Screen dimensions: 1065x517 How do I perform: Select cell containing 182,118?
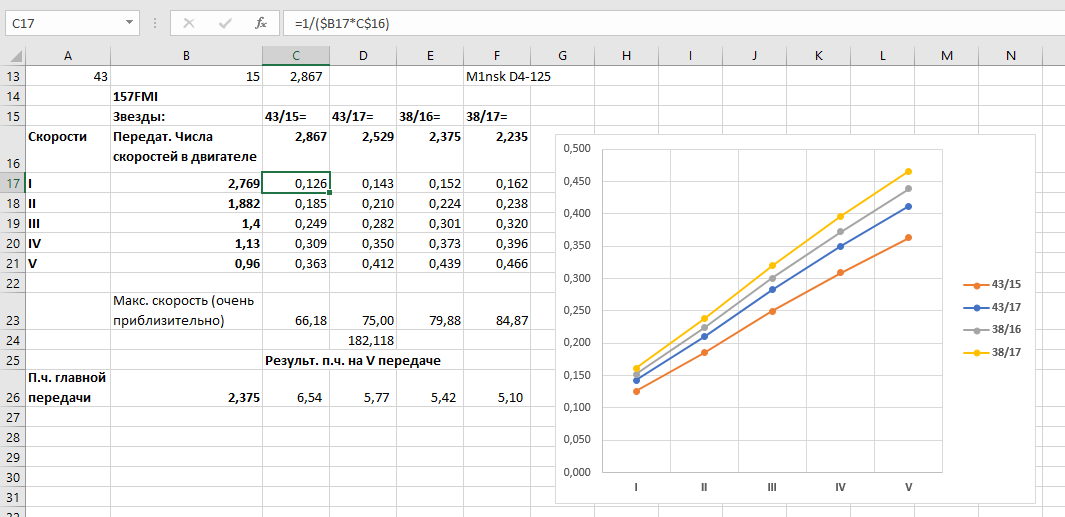coord(363,340)
